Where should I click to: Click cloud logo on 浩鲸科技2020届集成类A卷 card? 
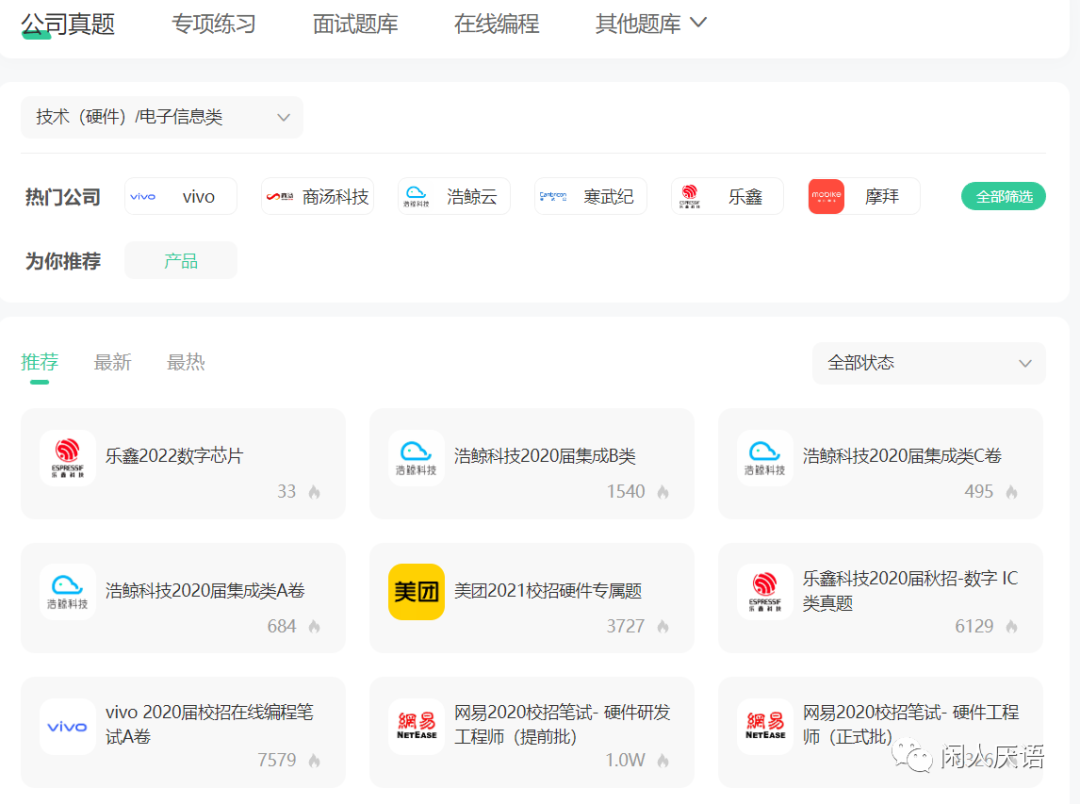68,592
